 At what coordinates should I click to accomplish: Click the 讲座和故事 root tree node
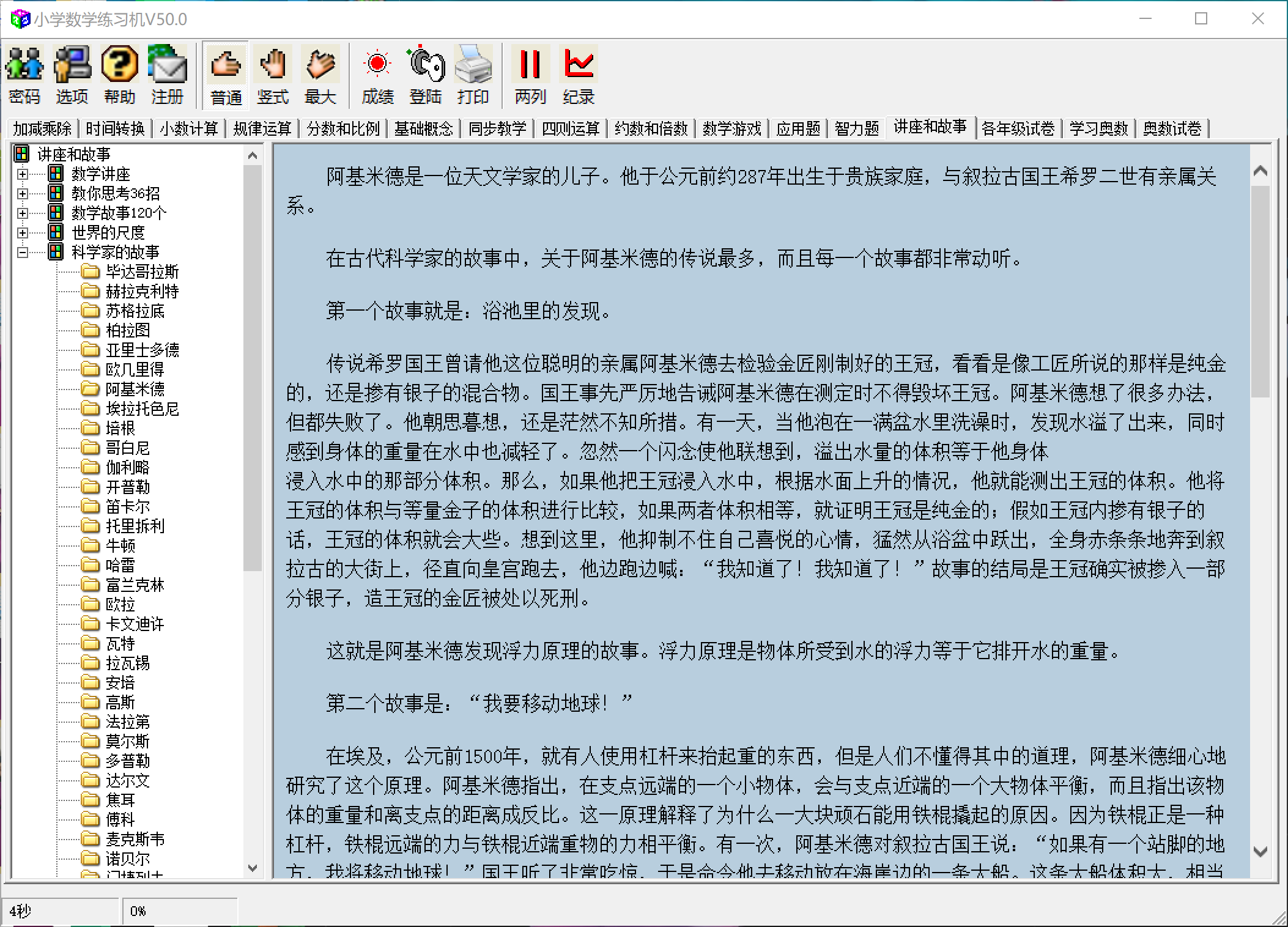[x=73, y=154]
